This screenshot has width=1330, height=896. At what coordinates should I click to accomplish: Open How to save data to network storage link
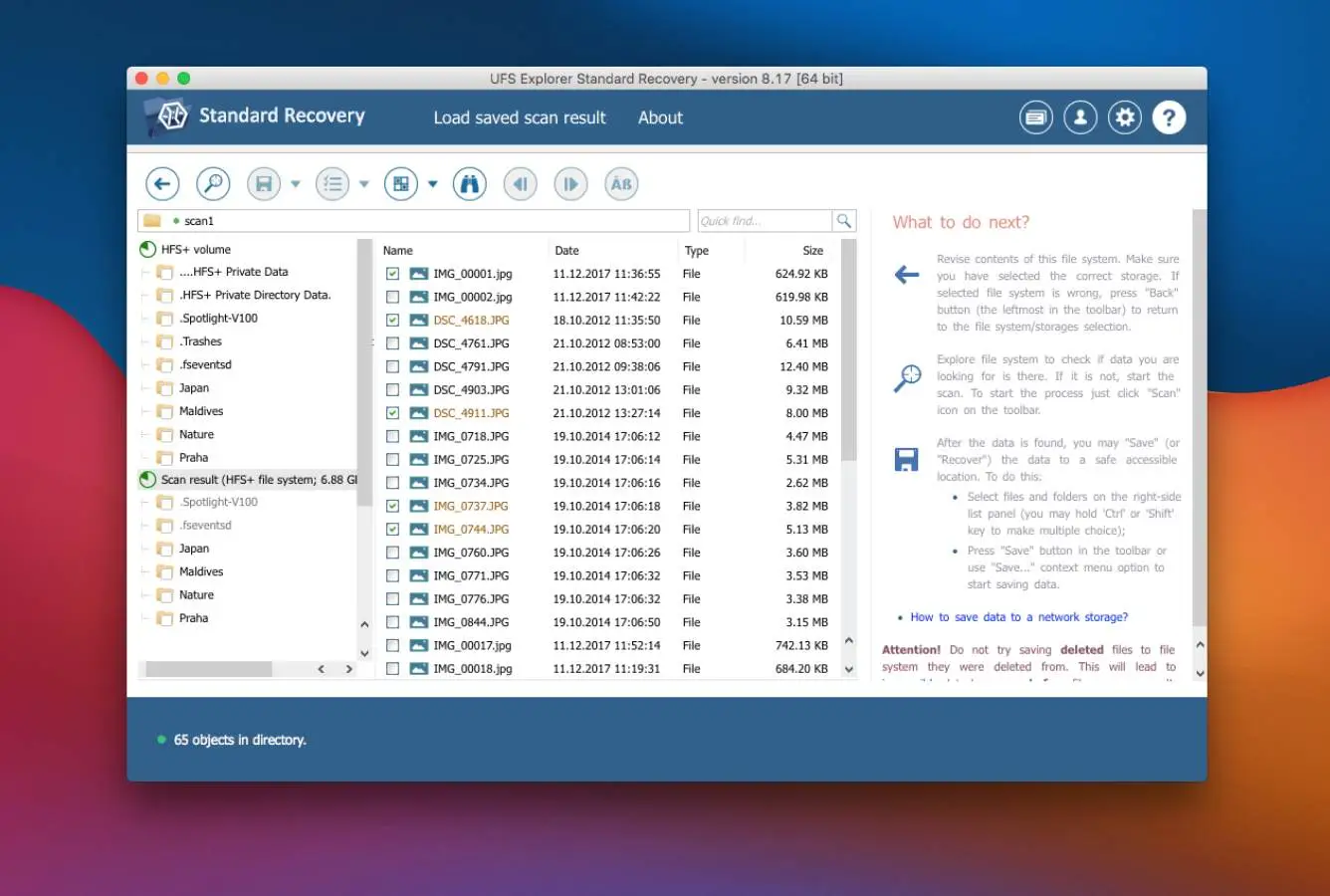1019,617
